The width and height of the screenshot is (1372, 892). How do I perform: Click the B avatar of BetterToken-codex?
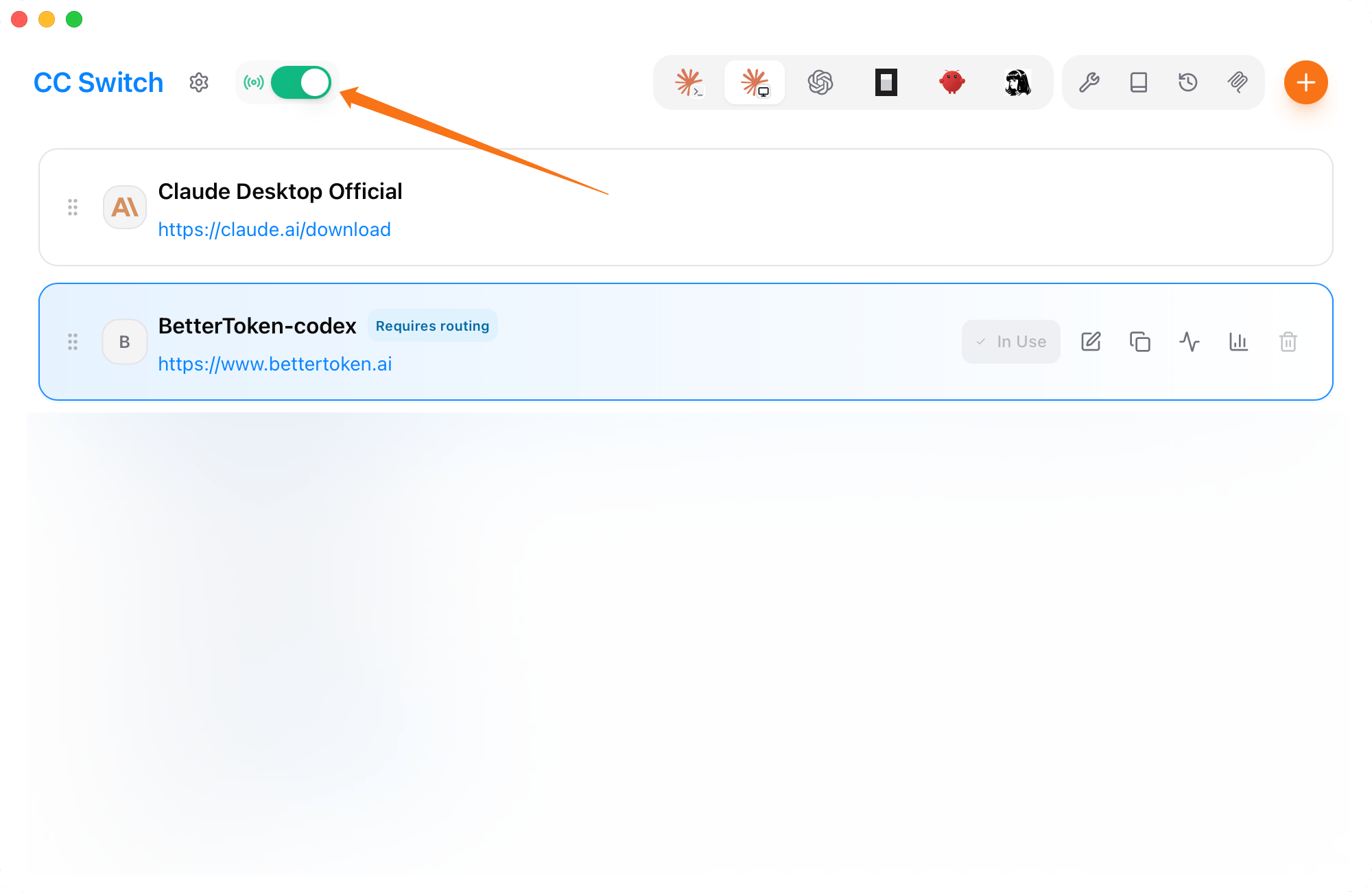point(125,342)
